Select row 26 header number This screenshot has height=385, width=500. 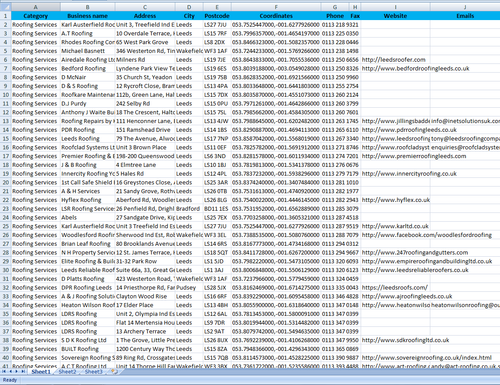coord(5,235)
